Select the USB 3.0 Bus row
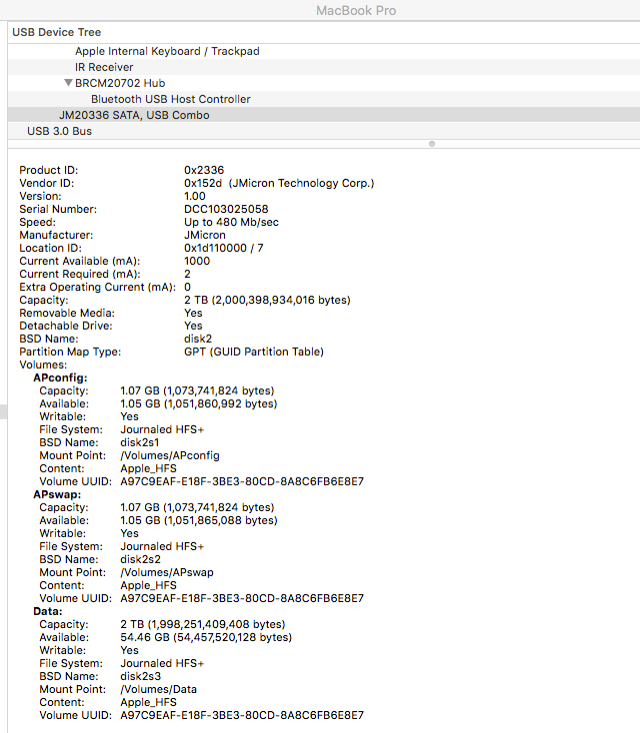This screenshot has width=640, height=733. (324, 131)
